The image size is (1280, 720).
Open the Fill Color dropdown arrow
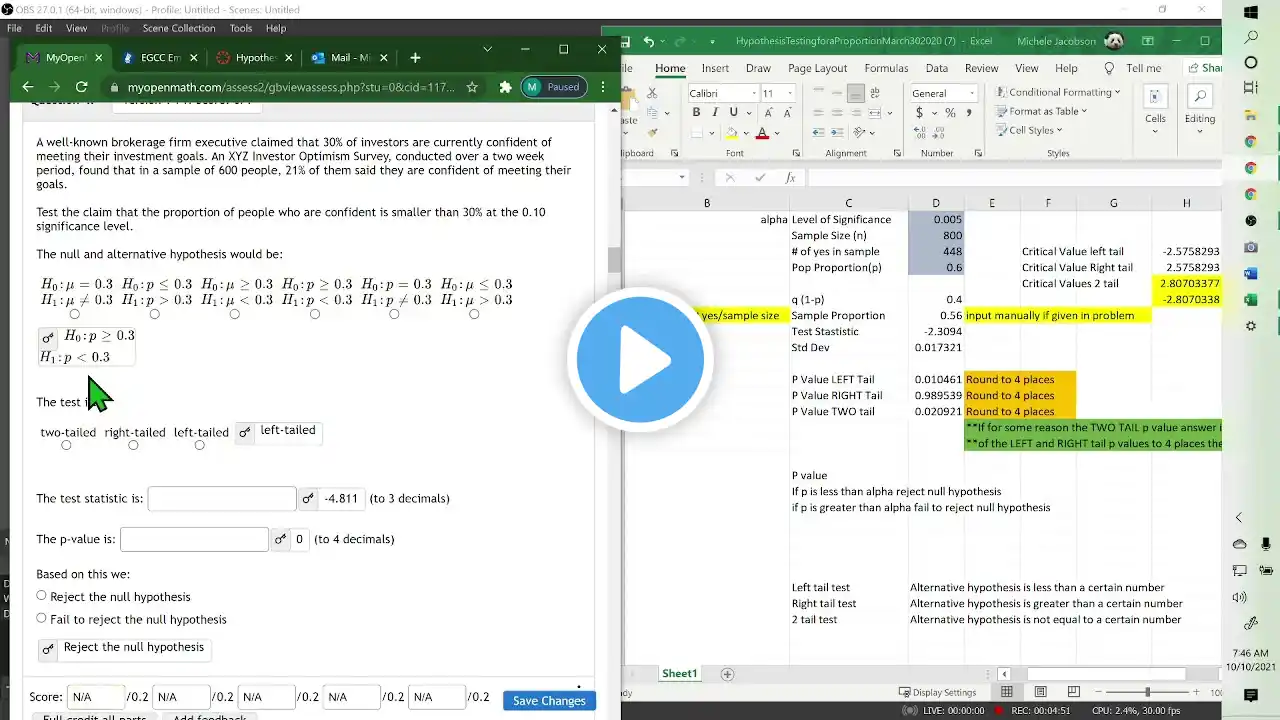pyautogui.click(x=745, y=133)
